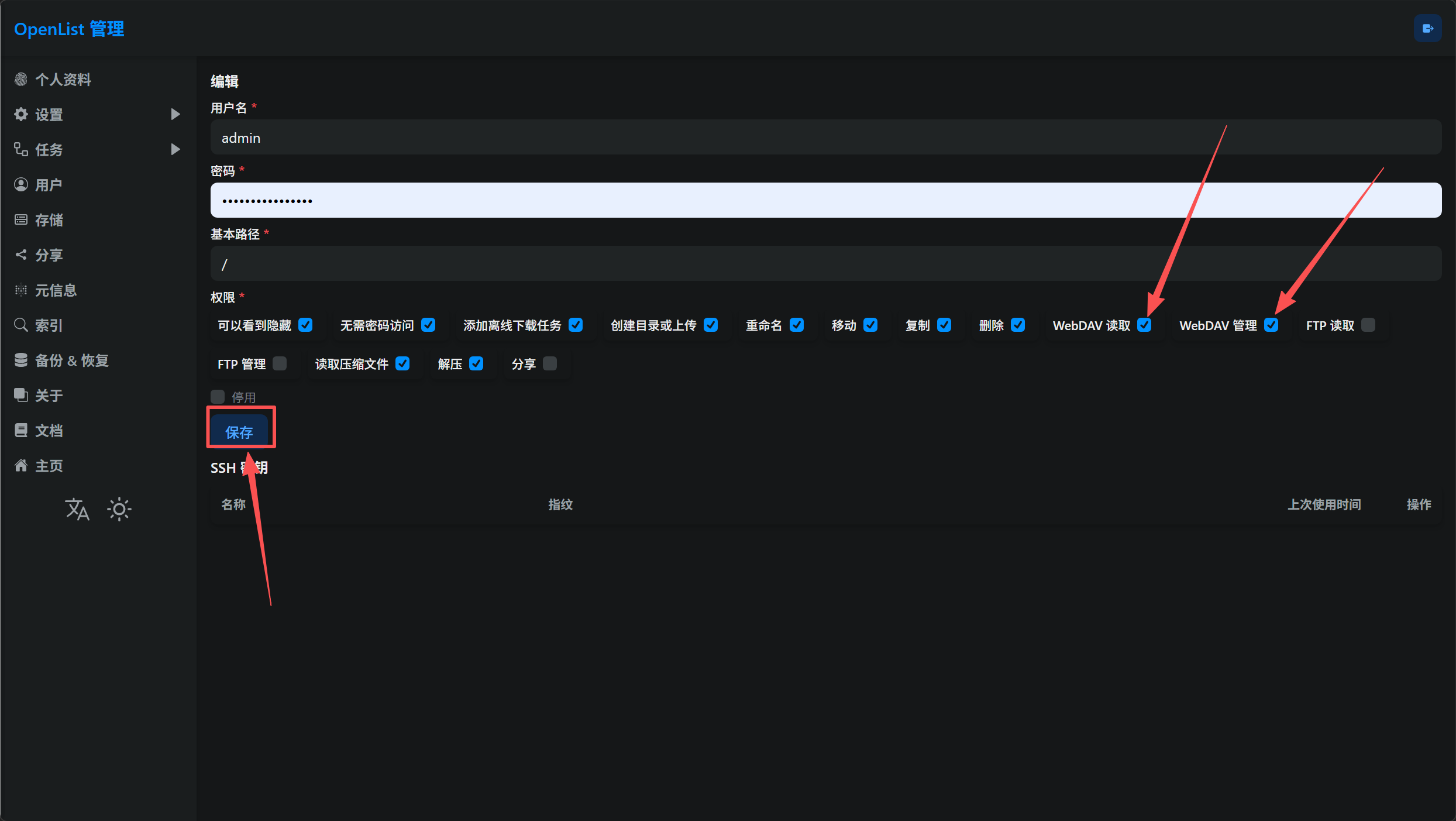Viewport: 1456px width, 821px height.
Task: Expand the 任务 sidebar submenu arrow
Action: tap(175, 149)
